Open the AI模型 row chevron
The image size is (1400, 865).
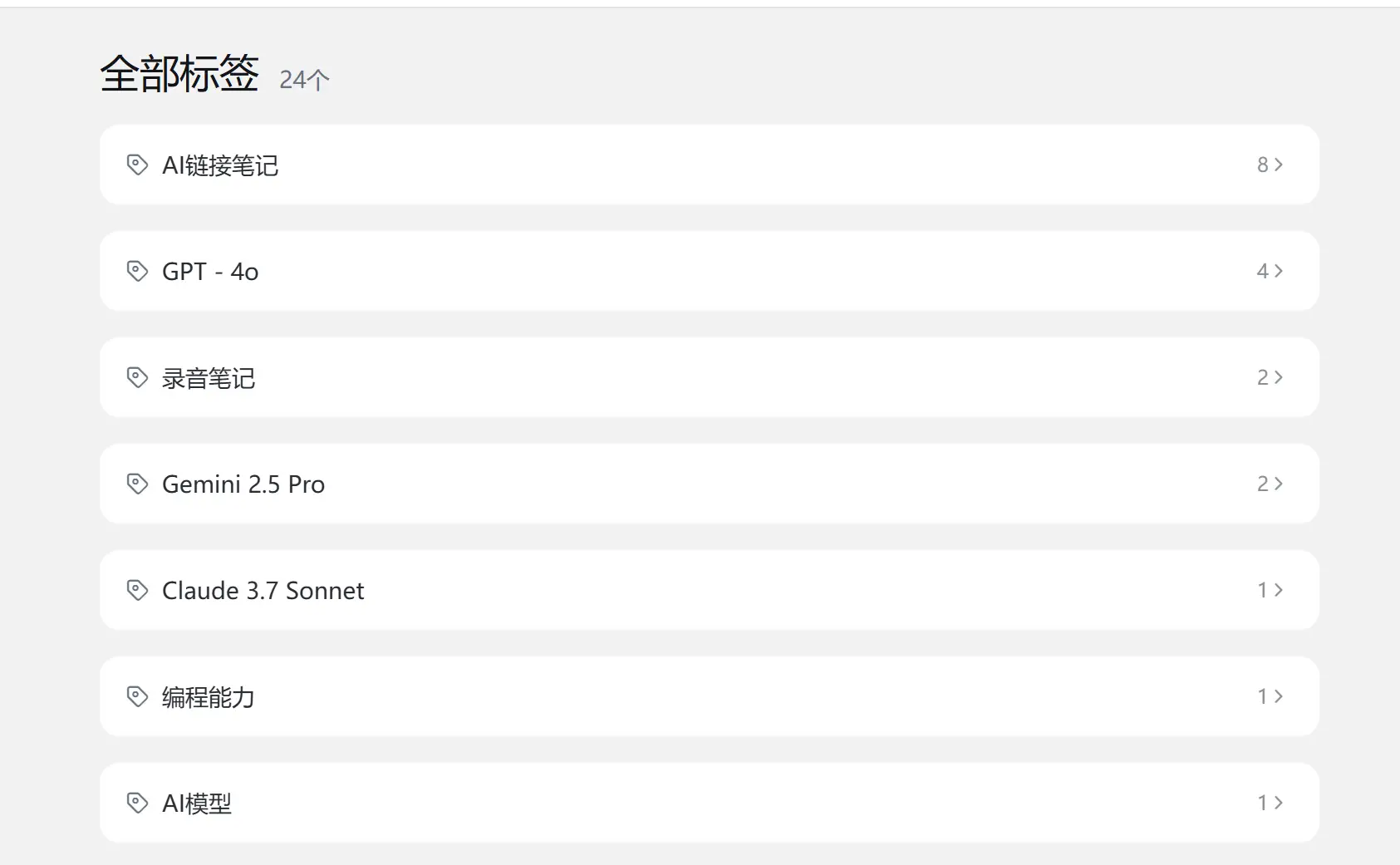point(1279,803)
